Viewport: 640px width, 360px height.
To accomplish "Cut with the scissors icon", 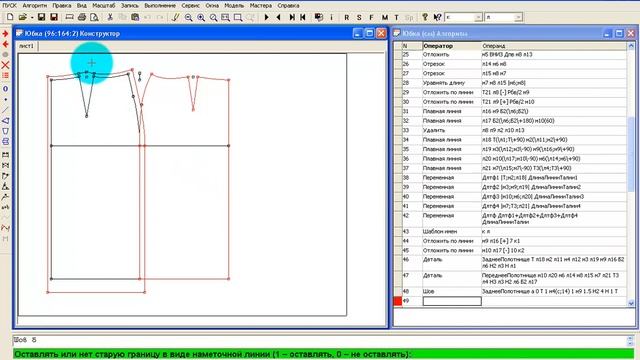I will tap(110, 17).
